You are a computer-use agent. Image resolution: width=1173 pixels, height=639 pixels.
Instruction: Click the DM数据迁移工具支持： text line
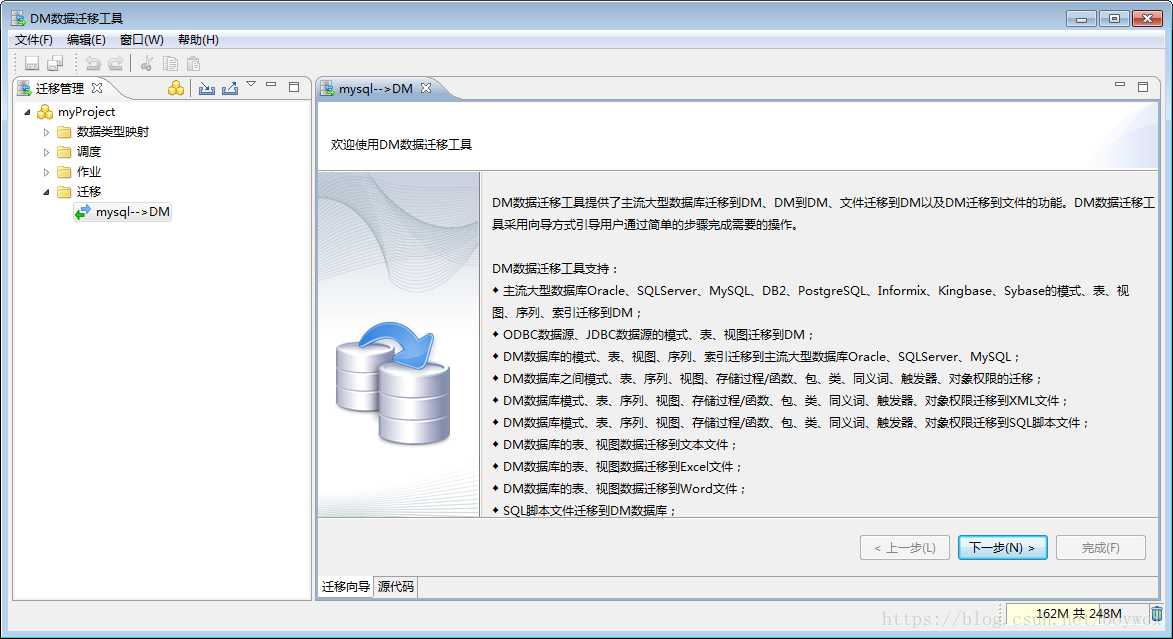click(555, 269)
